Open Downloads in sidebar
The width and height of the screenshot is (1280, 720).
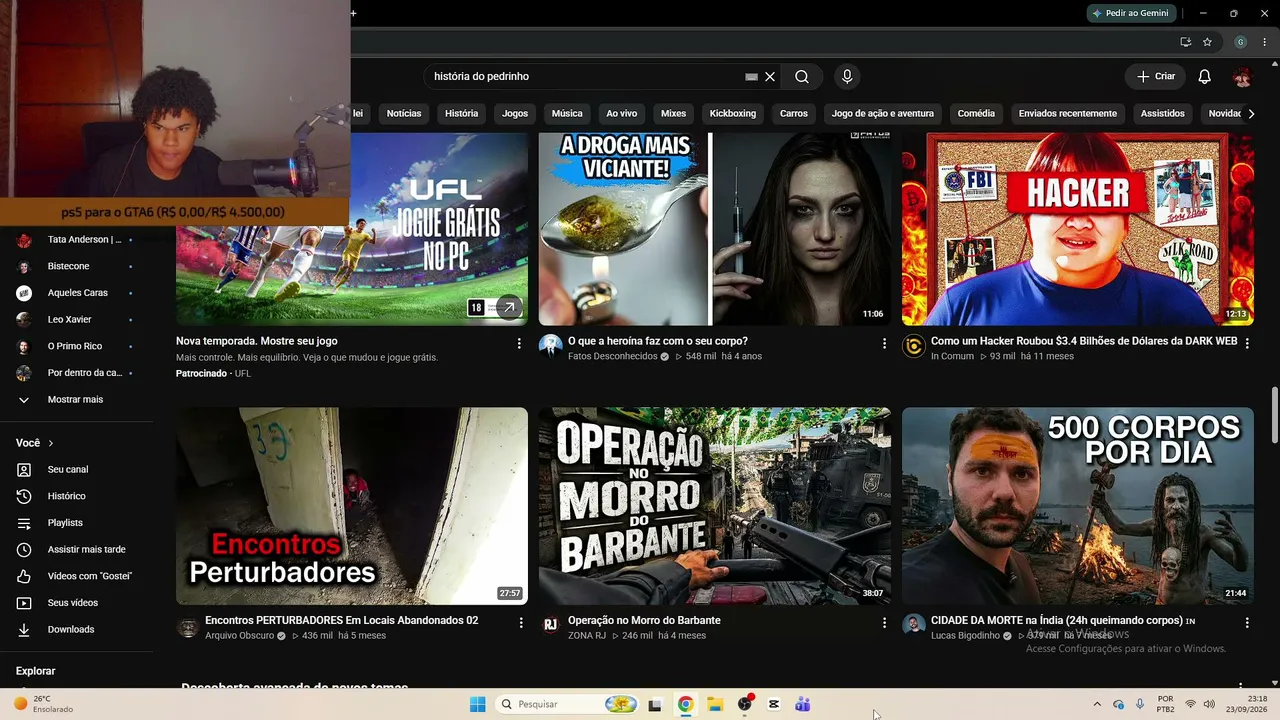(70, 629)
